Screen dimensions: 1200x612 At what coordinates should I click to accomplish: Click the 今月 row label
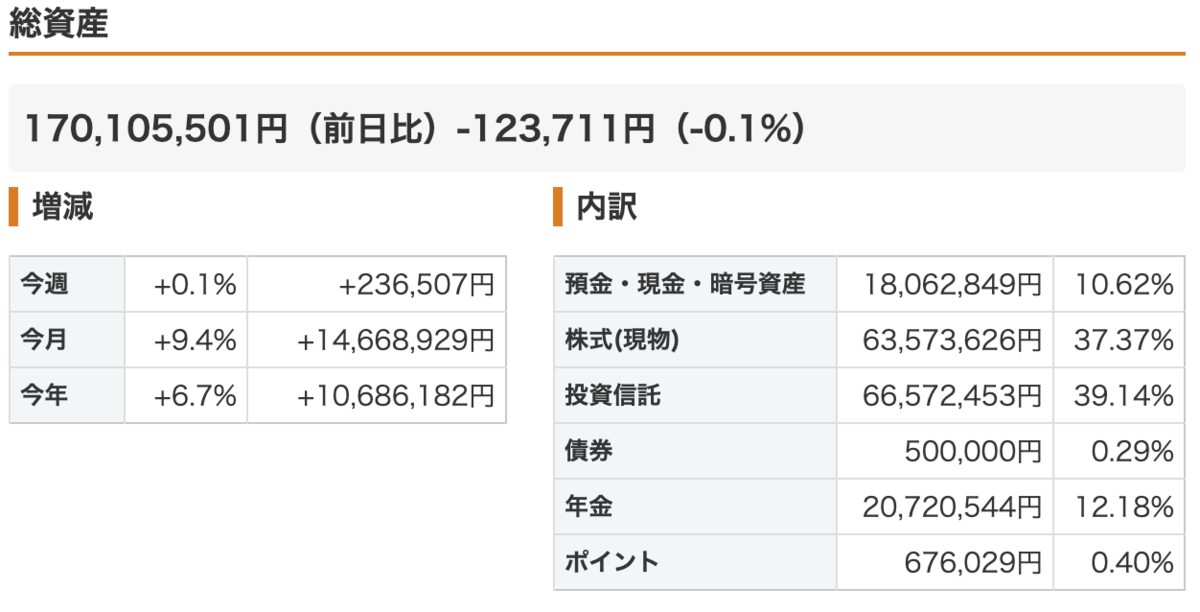(x=45, y=340)
